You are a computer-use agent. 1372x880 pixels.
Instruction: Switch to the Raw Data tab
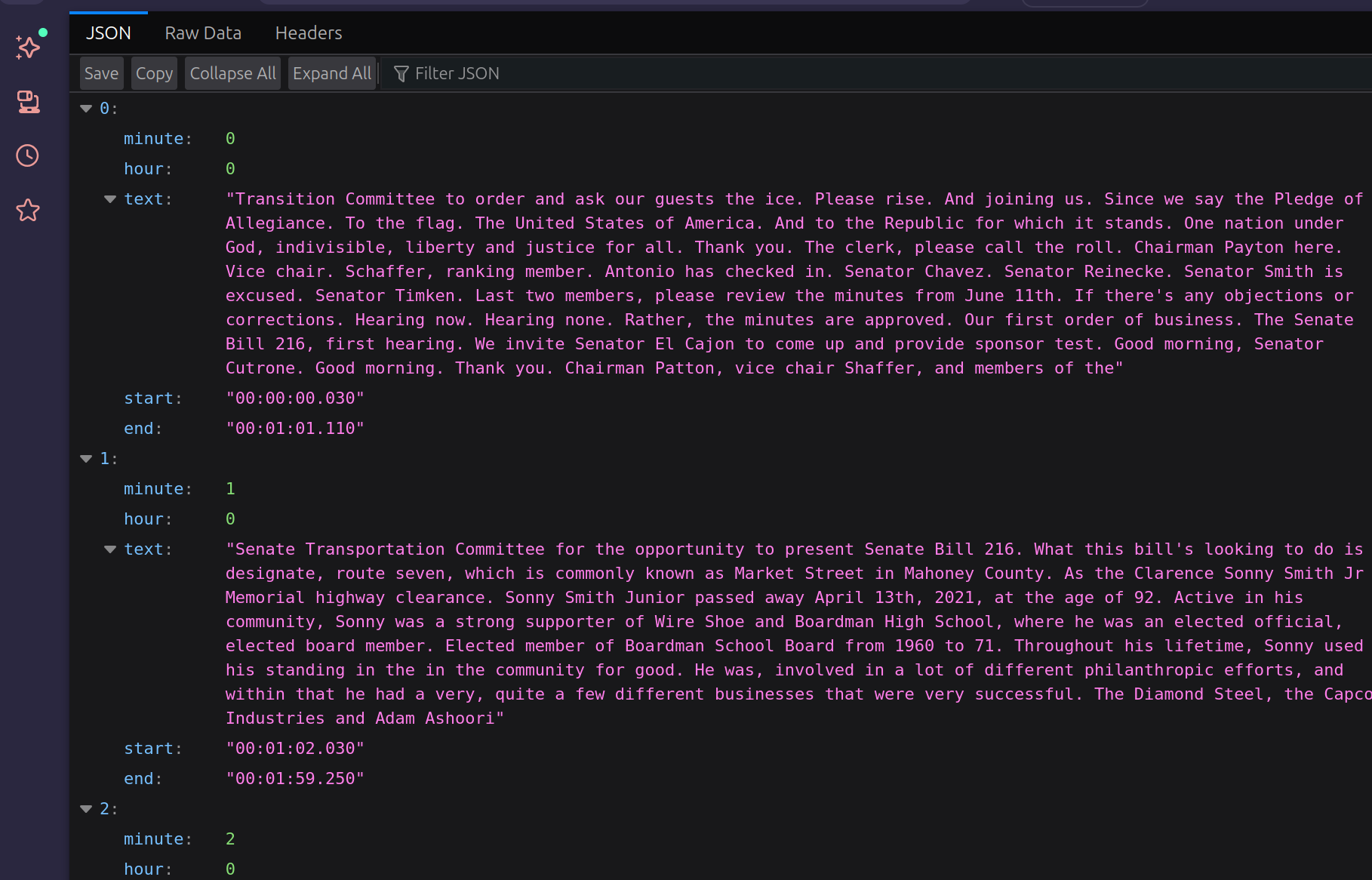(x=203, y=33)
